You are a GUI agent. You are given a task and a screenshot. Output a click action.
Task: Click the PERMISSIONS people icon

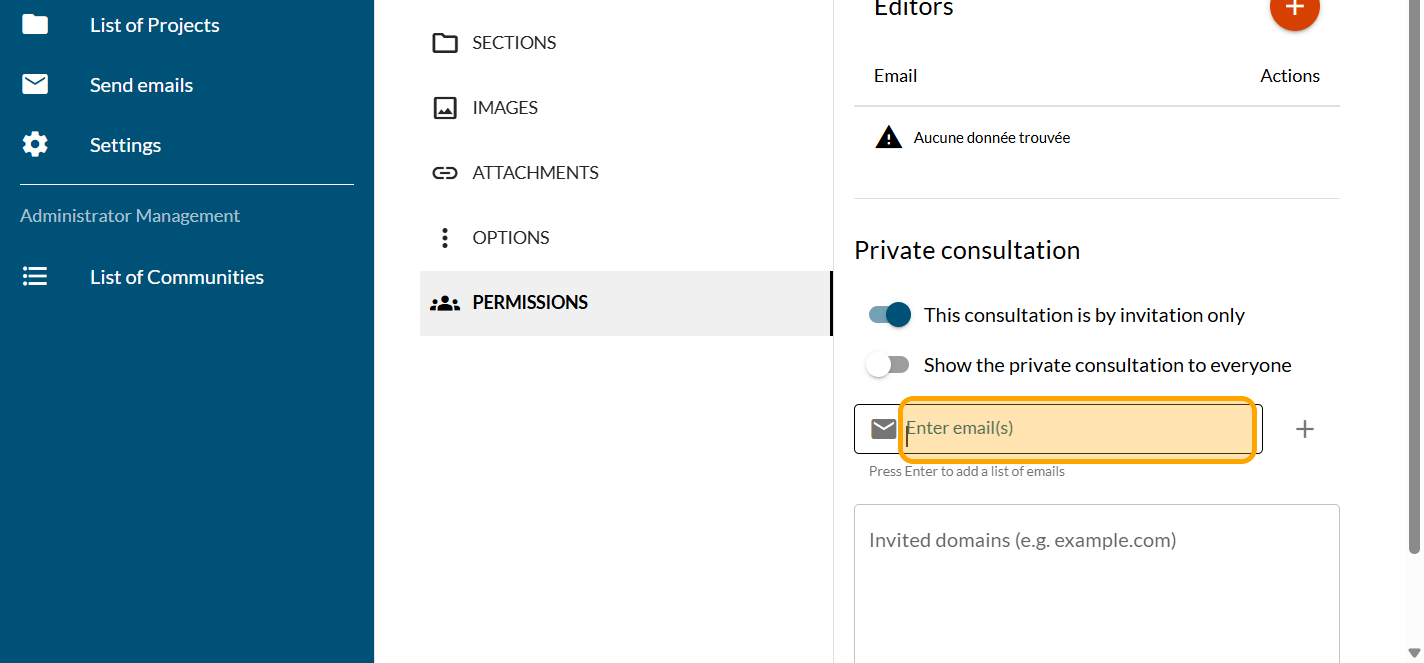click(445, 303)
